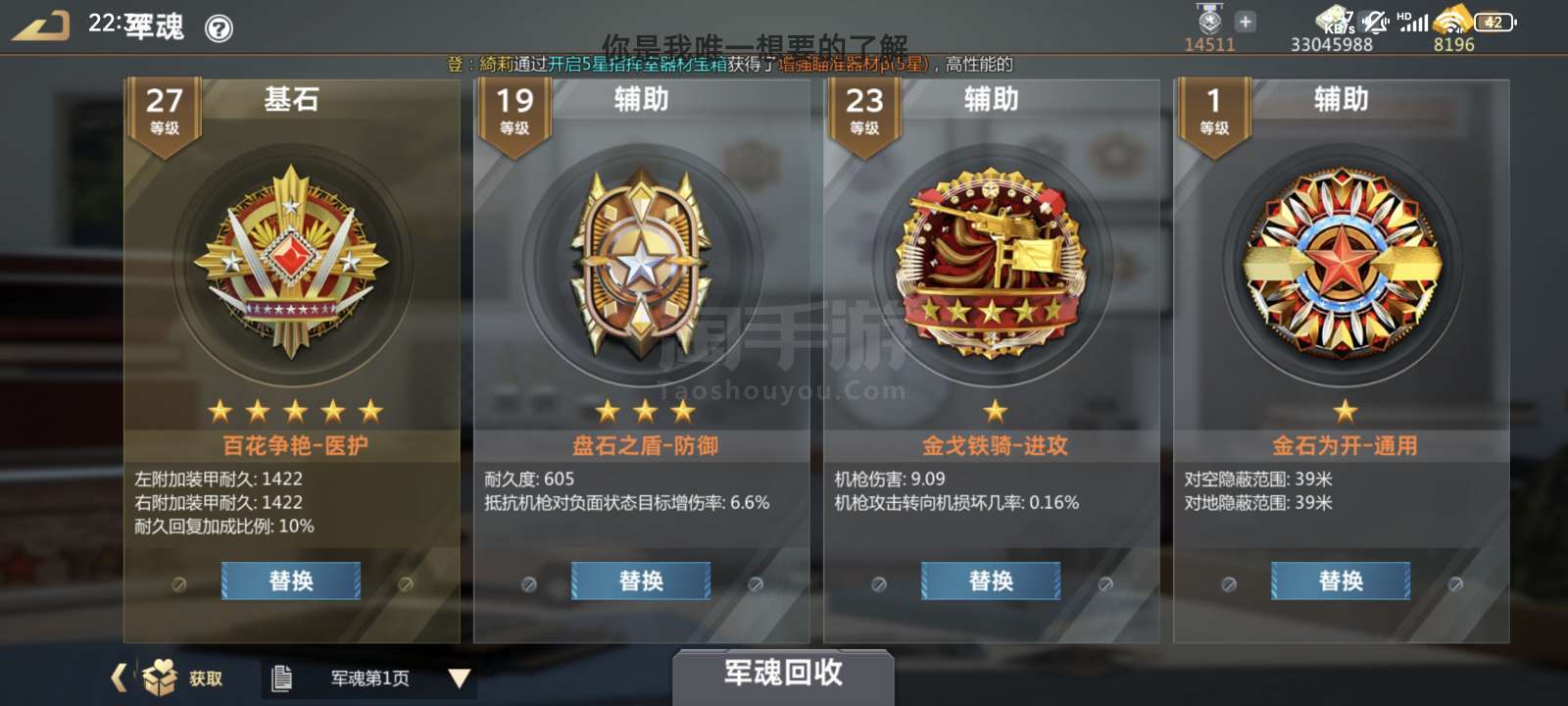
Task: Open the 军魂第1页 page selector
Action: [370, 679]
